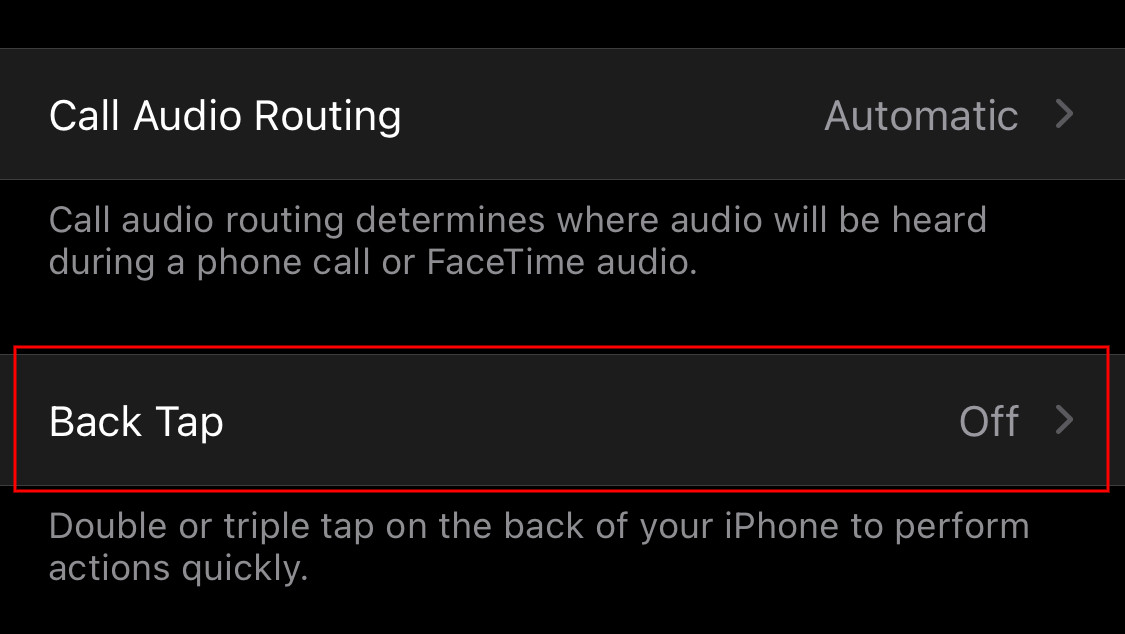1125x634 pixels.
Task: Click the "Call Audio Routing" label text
Action: (225, 116)
